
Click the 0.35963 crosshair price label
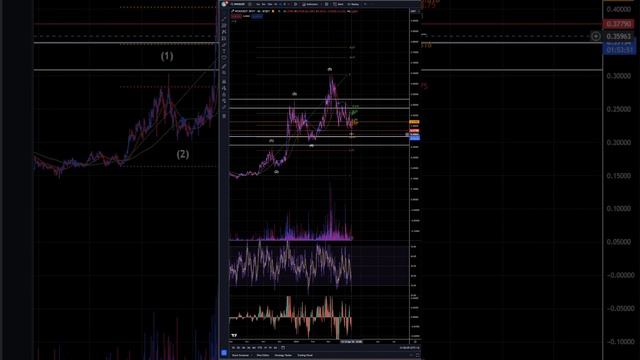pos(618,36)
